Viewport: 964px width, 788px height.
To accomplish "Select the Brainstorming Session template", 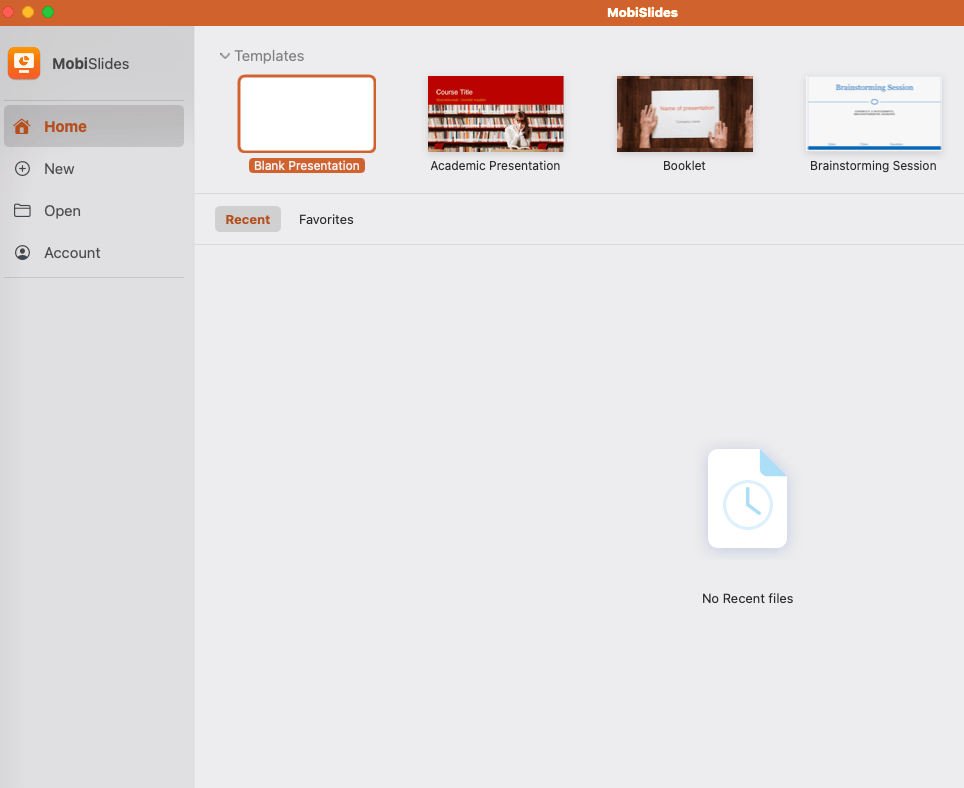I will (x=873, y=114).
